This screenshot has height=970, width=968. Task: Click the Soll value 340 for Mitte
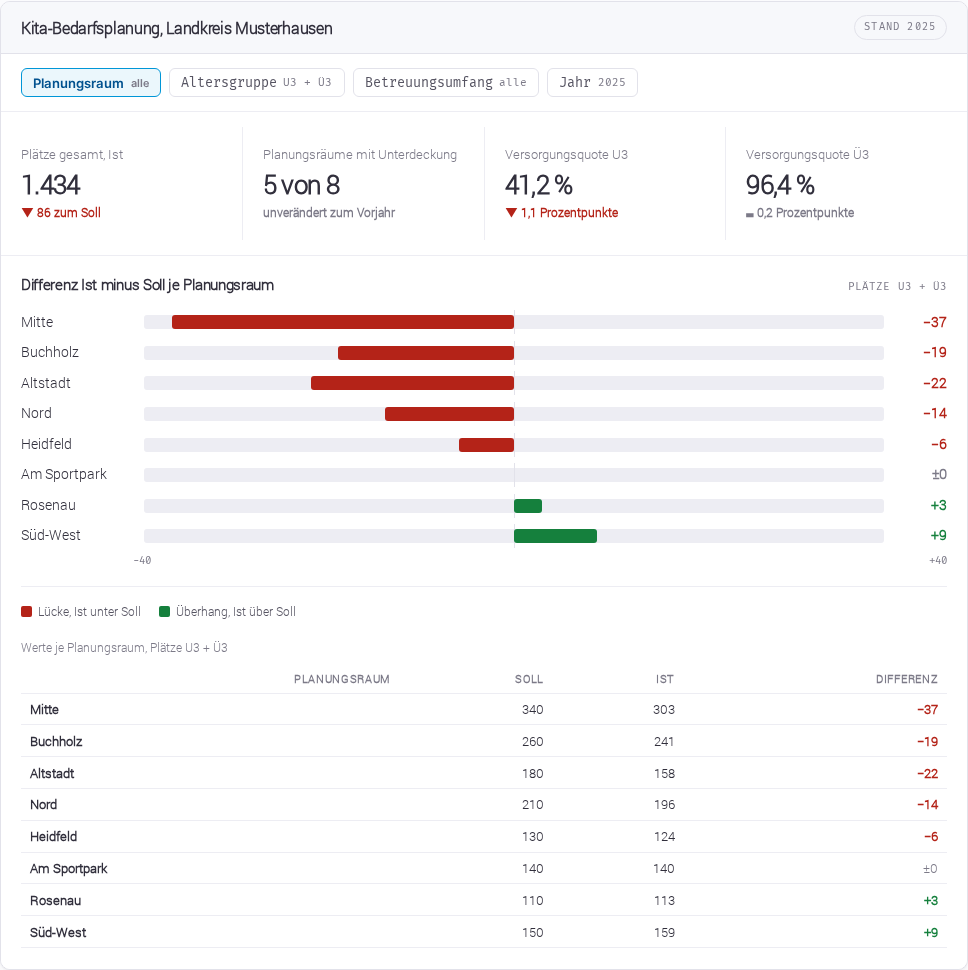533,710
